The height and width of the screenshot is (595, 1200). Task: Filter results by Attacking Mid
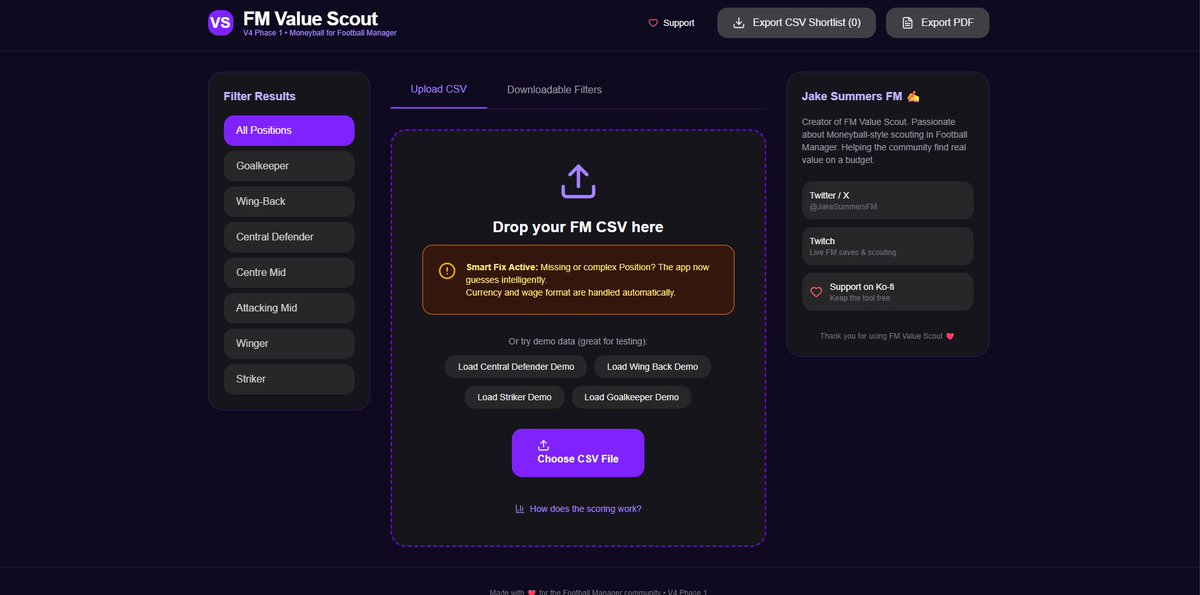(289, 308)
